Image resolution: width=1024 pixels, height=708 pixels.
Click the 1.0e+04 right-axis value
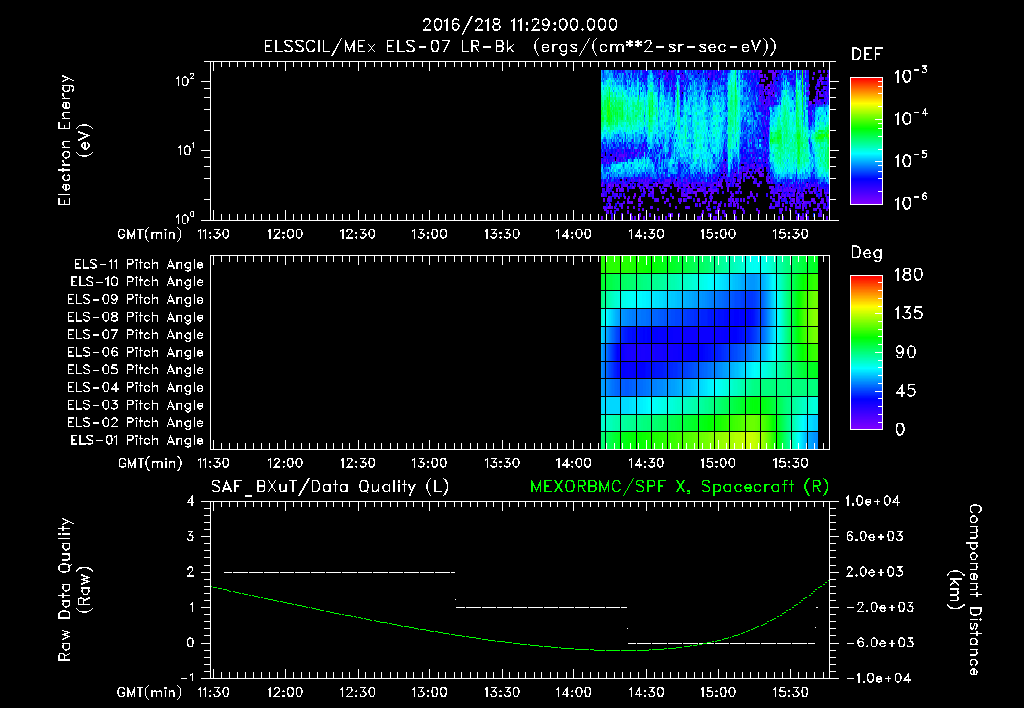tap(873, 502)
